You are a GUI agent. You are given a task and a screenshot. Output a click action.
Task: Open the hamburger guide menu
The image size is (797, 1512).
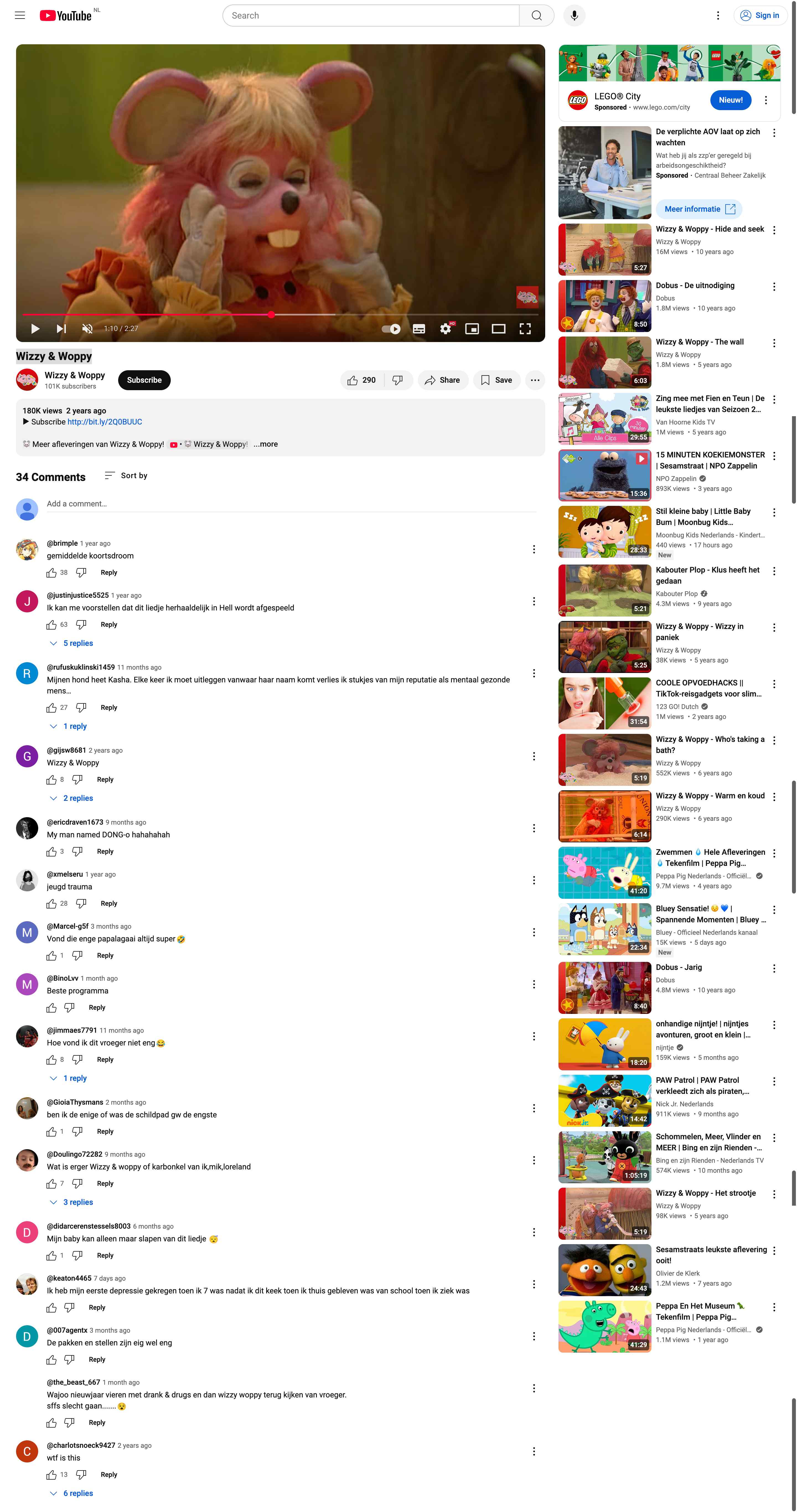(x=20, y=15)
